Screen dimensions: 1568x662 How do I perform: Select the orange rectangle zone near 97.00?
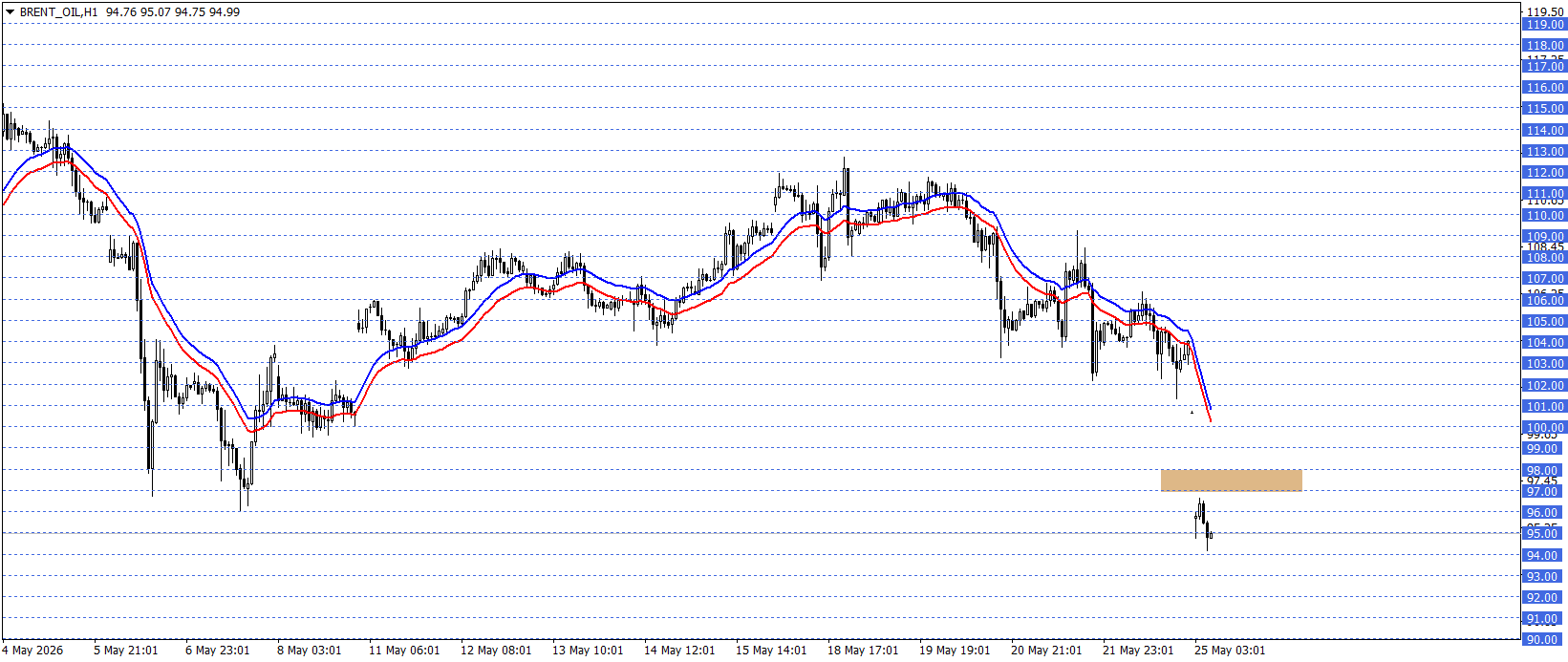(x=1231, y=480)
